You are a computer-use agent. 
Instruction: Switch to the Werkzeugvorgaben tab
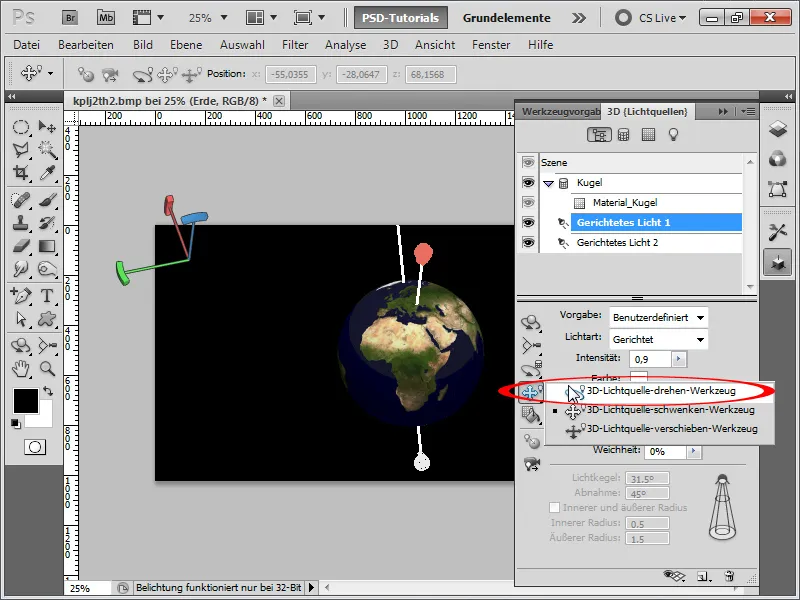pos(560,111)
